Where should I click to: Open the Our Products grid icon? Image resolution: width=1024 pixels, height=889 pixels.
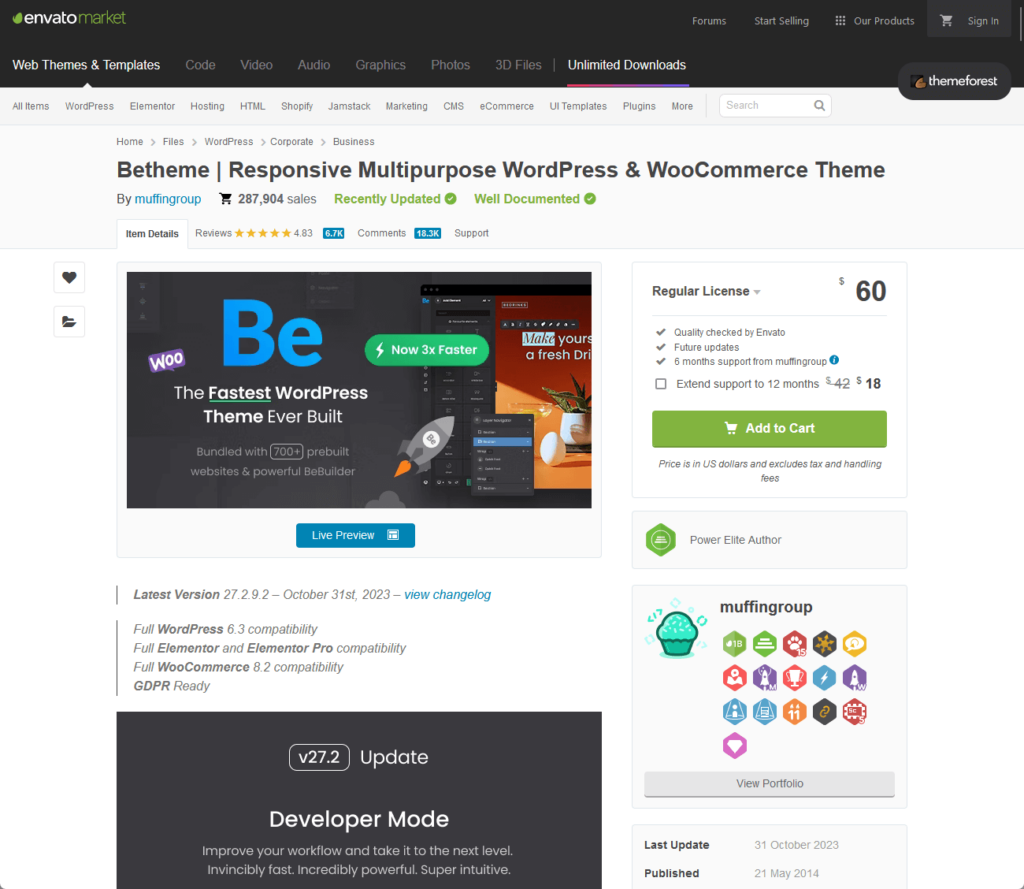tap(840, 21)
